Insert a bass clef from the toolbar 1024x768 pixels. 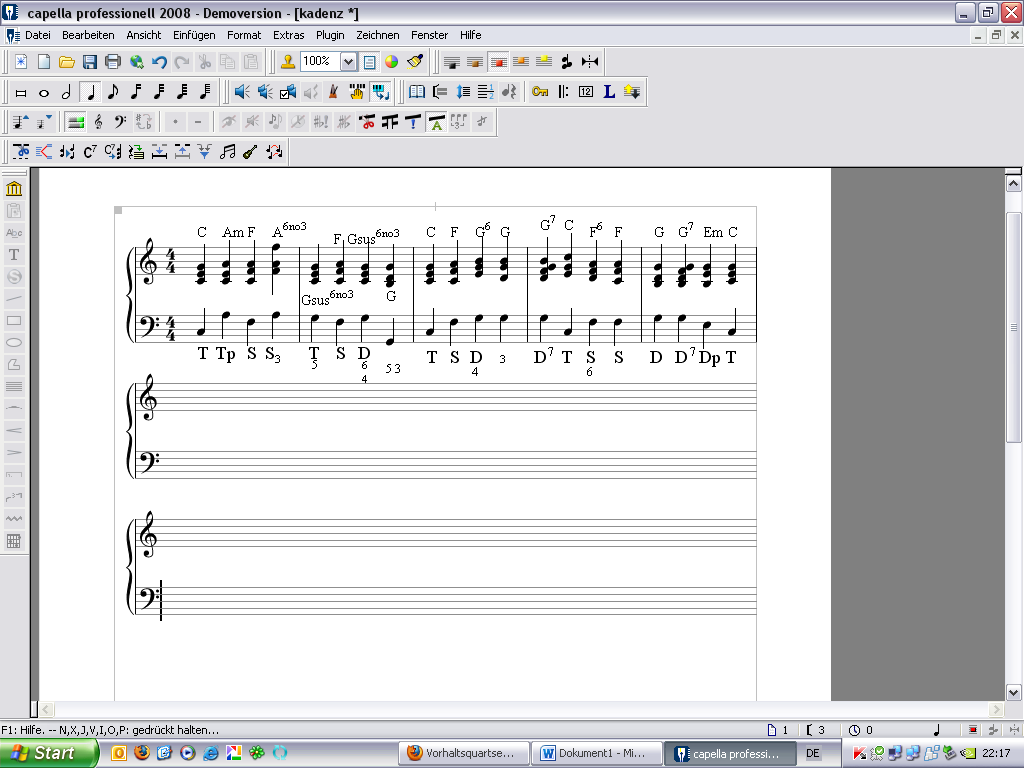[x=121, y=122]
